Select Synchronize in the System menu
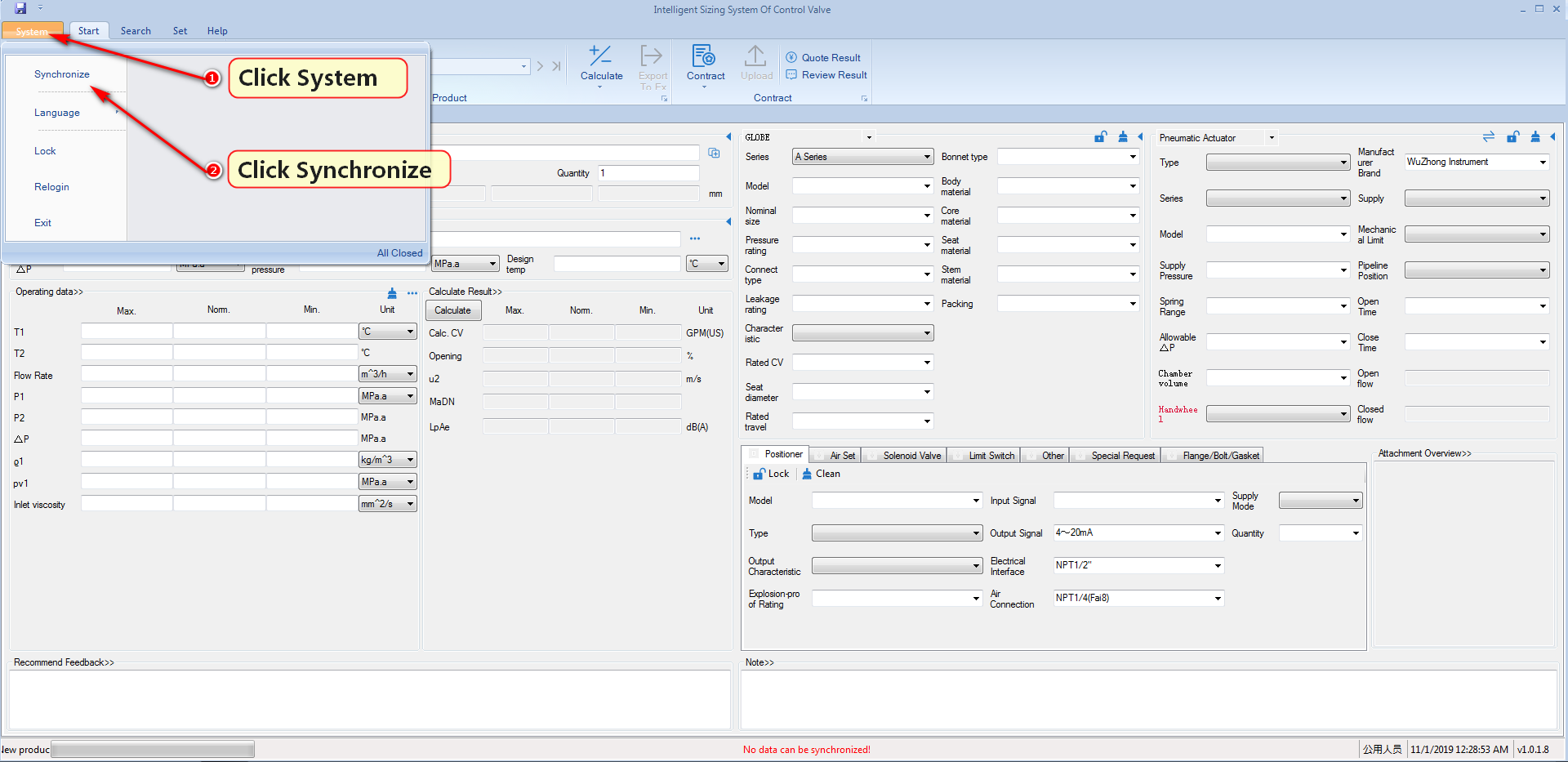Screen dimensions: 1568x762 click(x=62, y=74)
